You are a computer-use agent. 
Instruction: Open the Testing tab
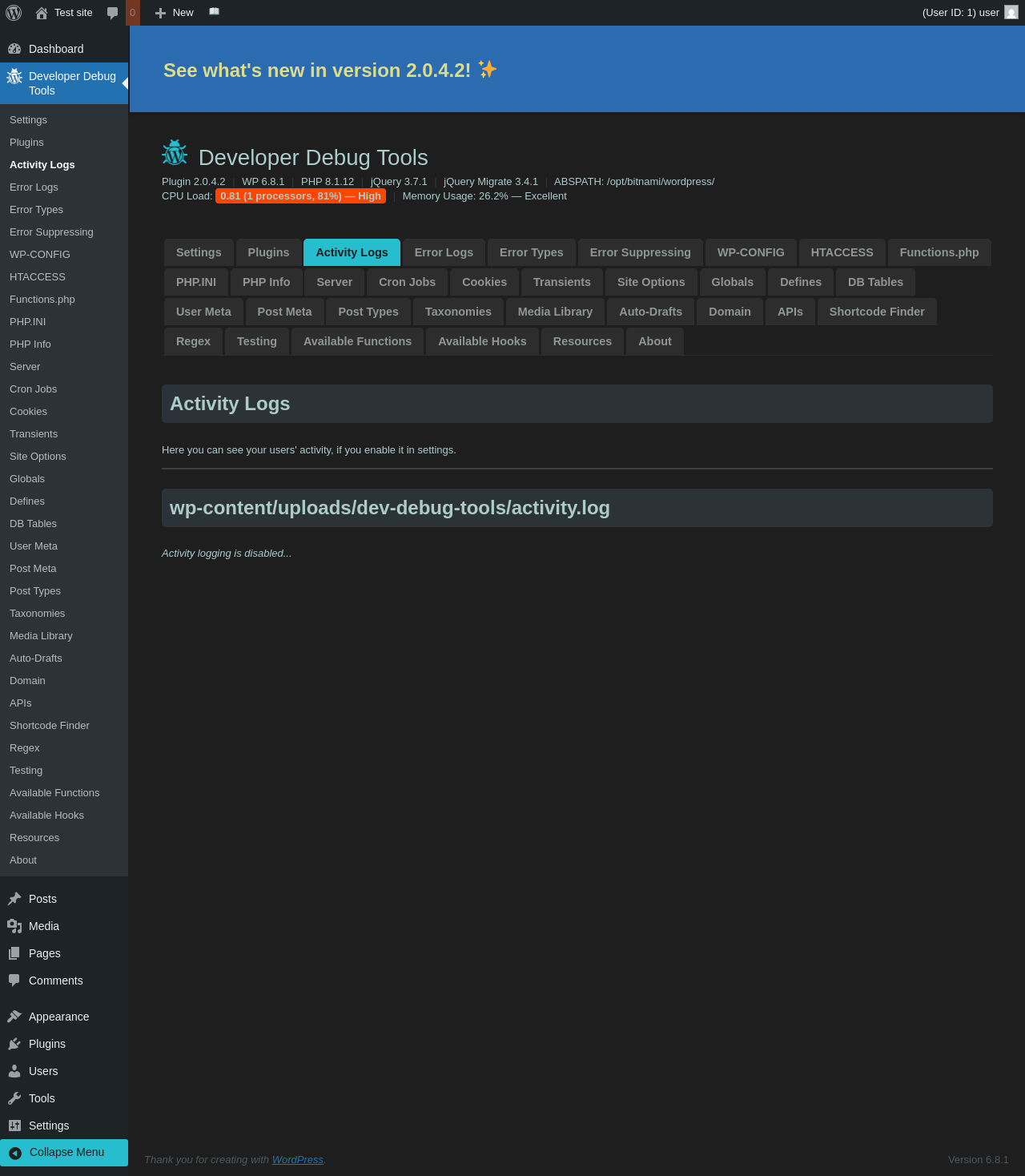257,341
